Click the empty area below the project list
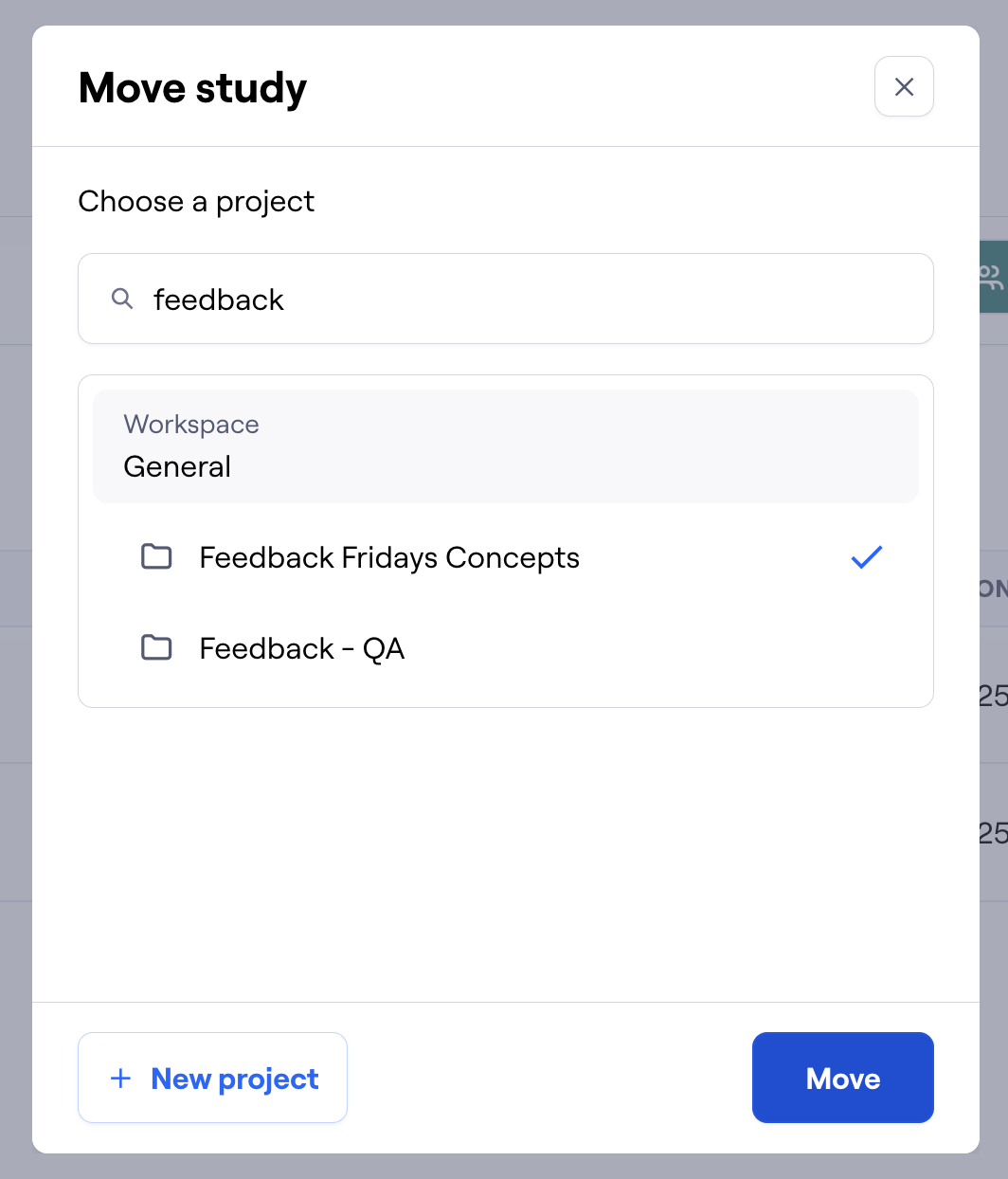The image size is (1008, 1179). [x=505, y=853]
